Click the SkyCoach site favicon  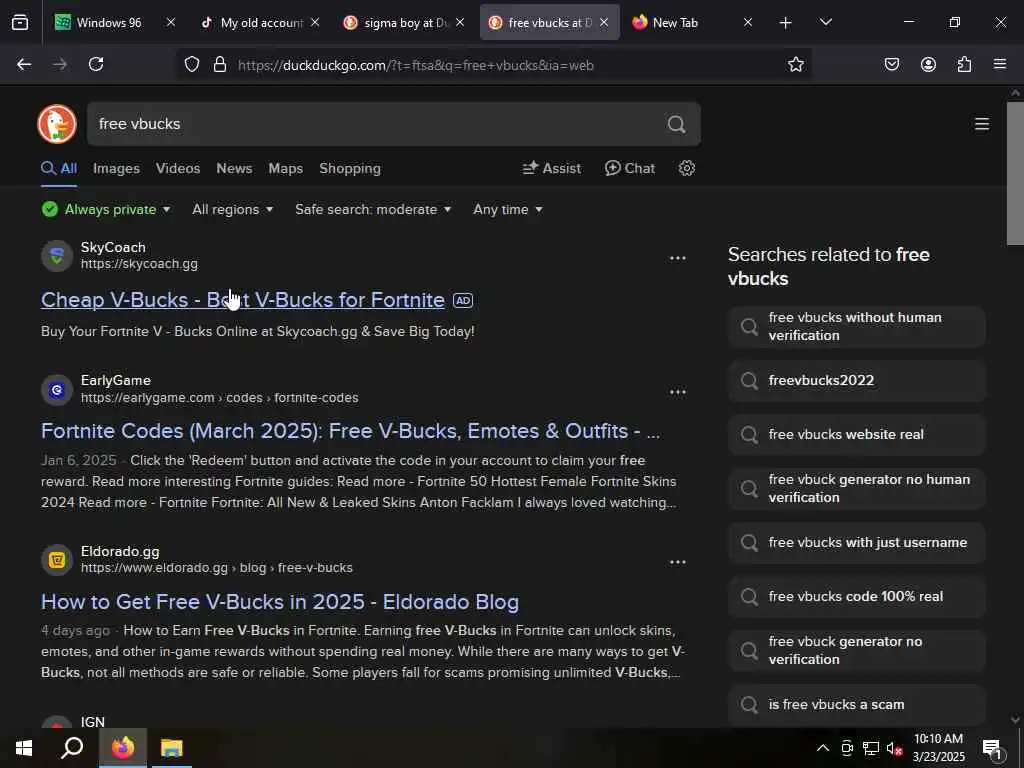pos(57,256)
